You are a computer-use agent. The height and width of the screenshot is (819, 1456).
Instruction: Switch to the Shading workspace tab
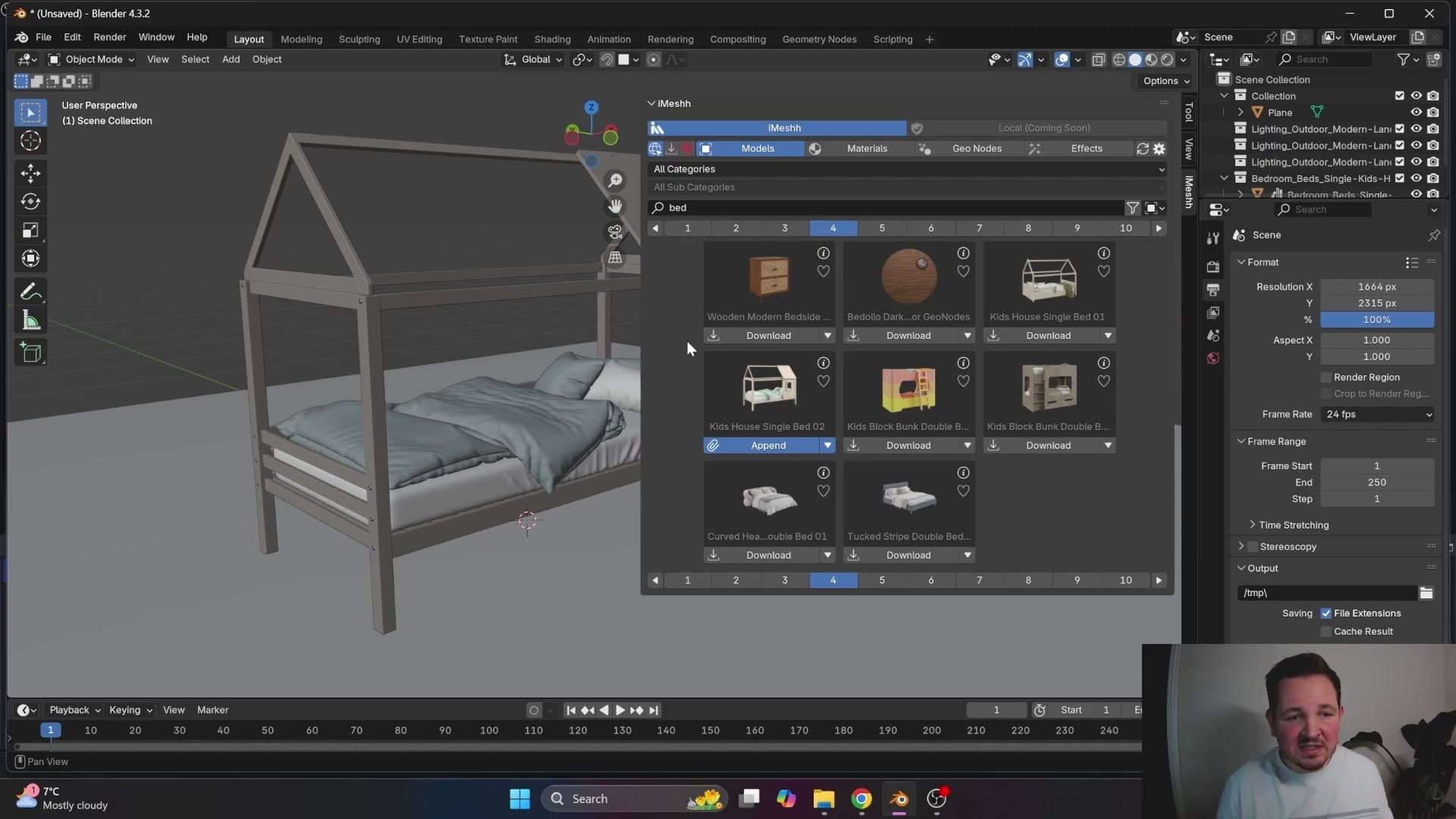(x=552, y=39)
